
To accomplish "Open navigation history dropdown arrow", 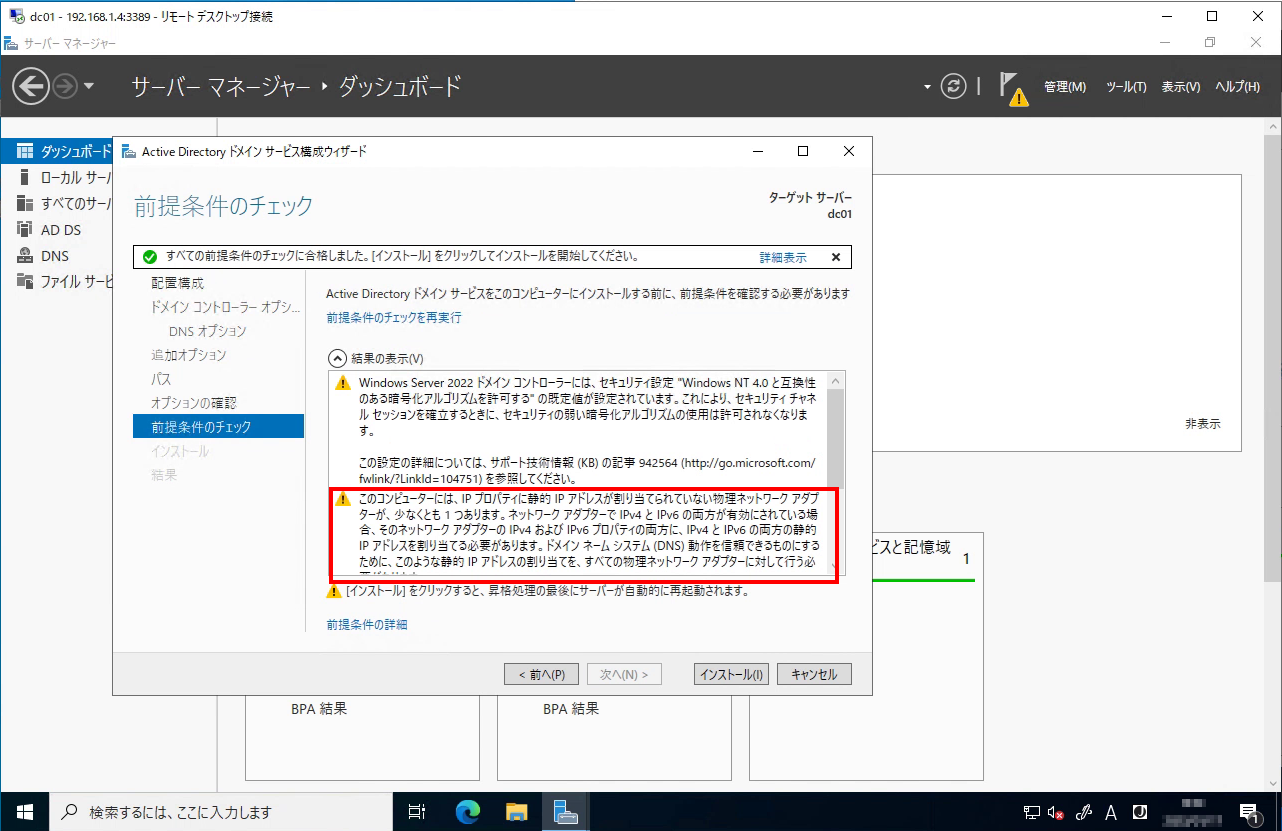I will [89, 87].
